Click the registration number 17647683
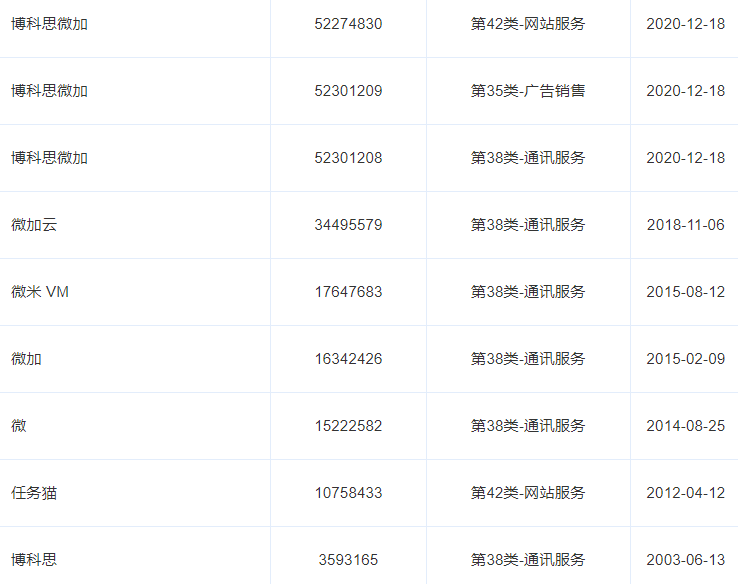The height and width of the screenshot is (584, 738). click(x=348, y=292)
